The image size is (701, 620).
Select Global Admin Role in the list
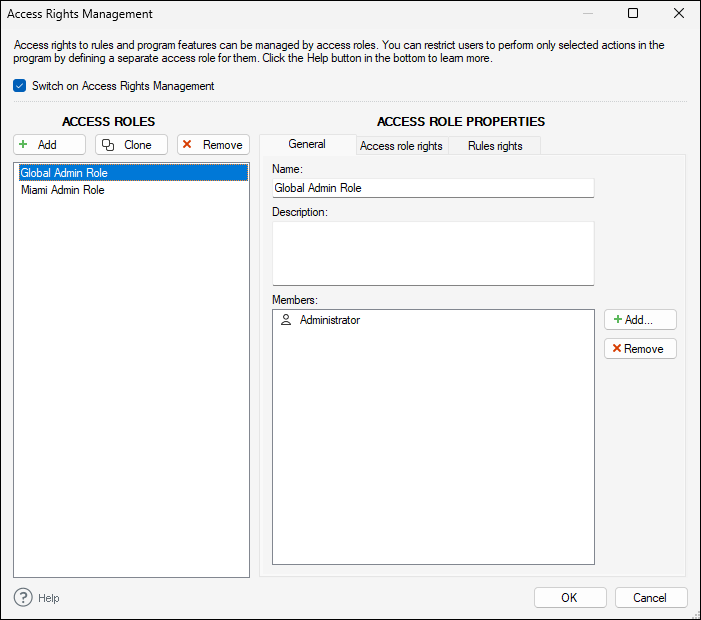[64, 173]
